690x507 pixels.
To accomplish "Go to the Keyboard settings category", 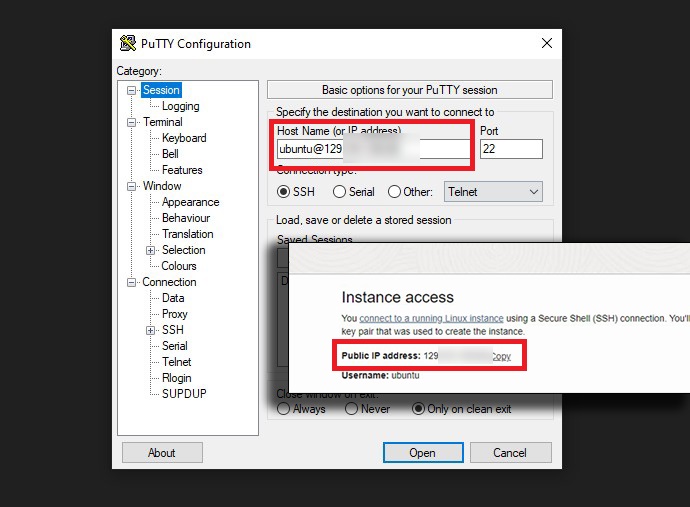I will (x=184, y=138).
